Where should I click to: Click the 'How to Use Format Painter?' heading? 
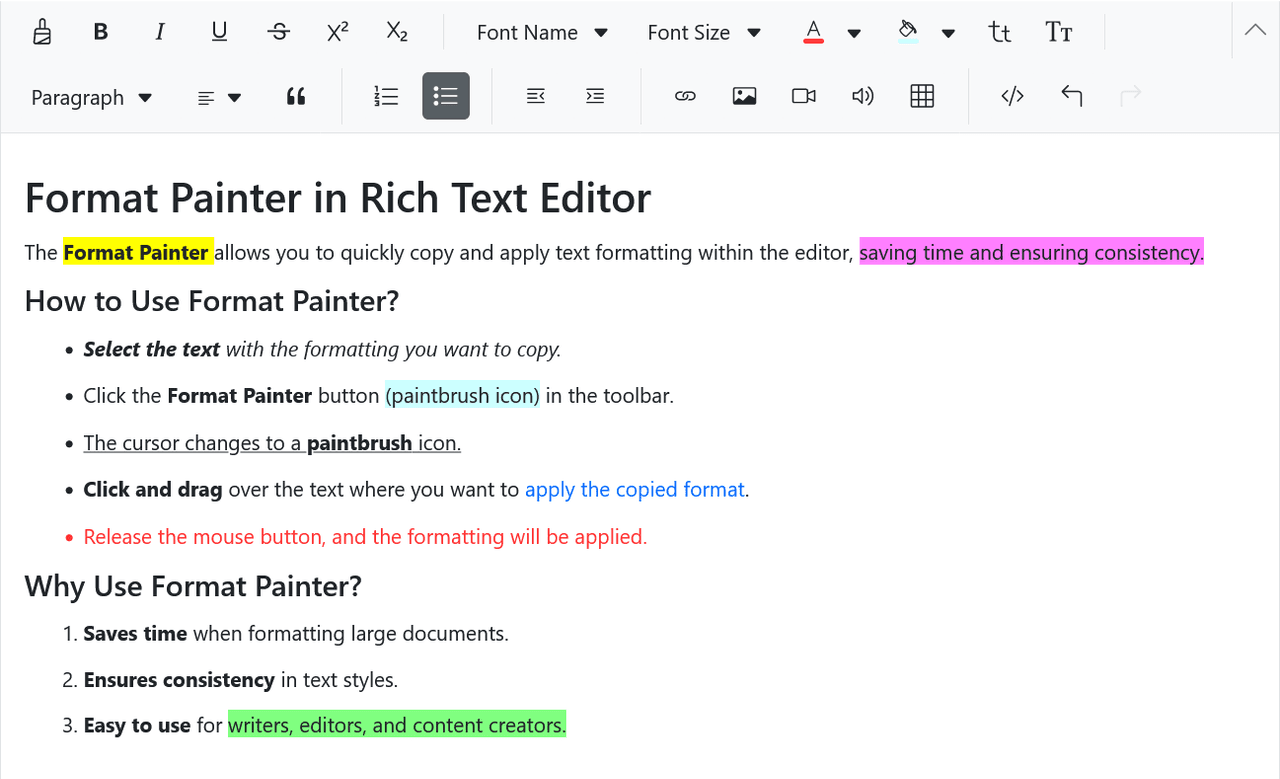click(212, 300)
